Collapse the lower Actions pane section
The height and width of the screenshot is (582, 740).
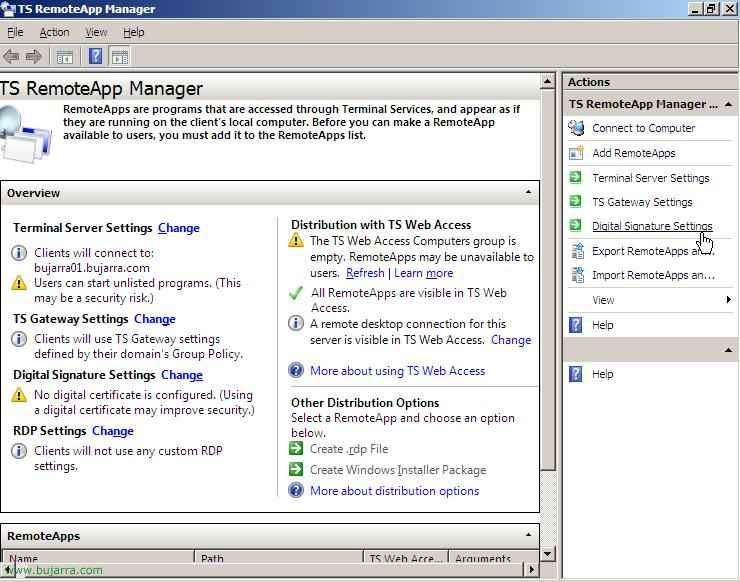click(x=727, y=350)
